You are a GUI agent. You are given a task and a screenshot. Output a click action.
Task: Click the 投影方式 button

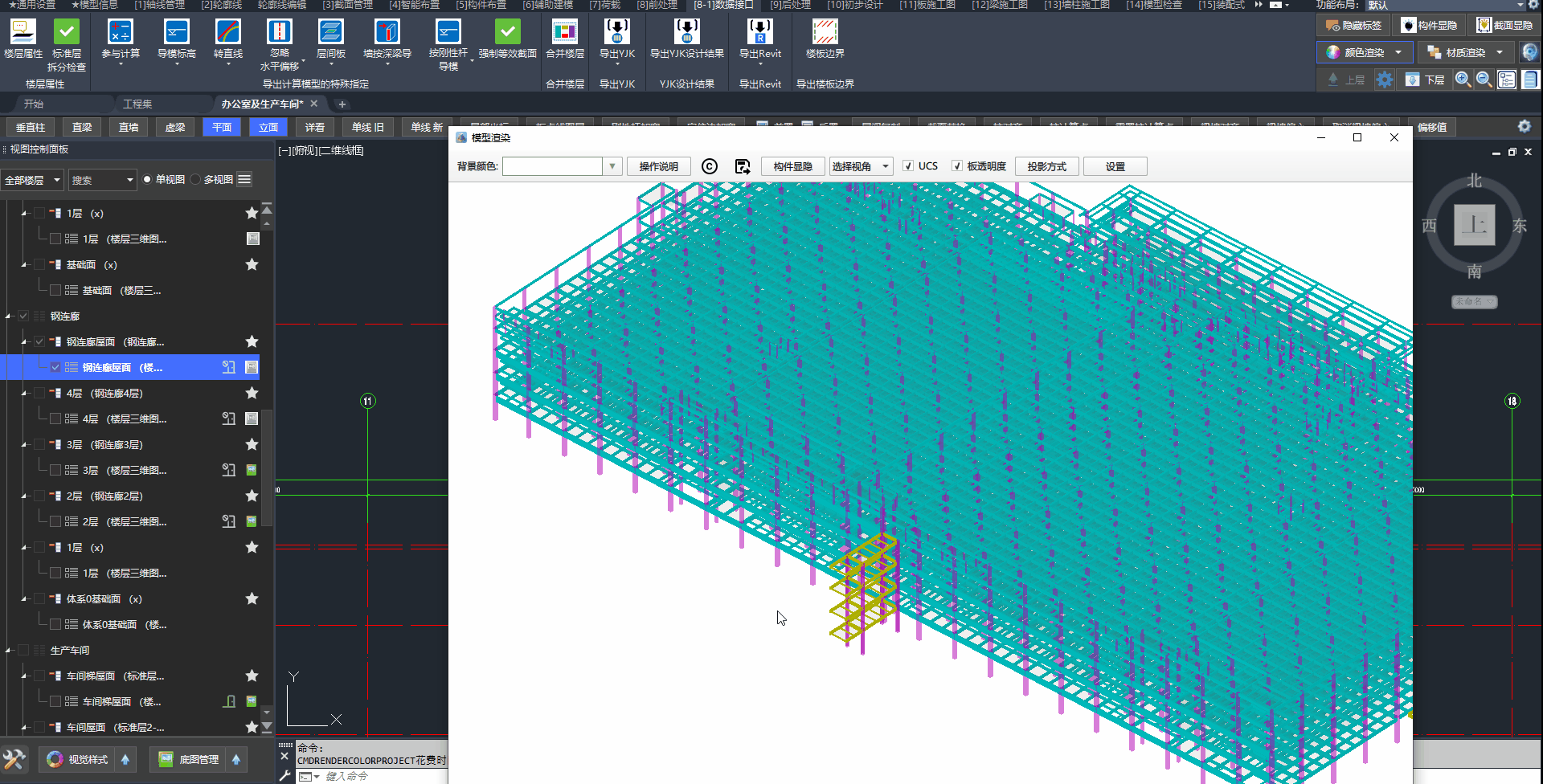click(1046, 166)
